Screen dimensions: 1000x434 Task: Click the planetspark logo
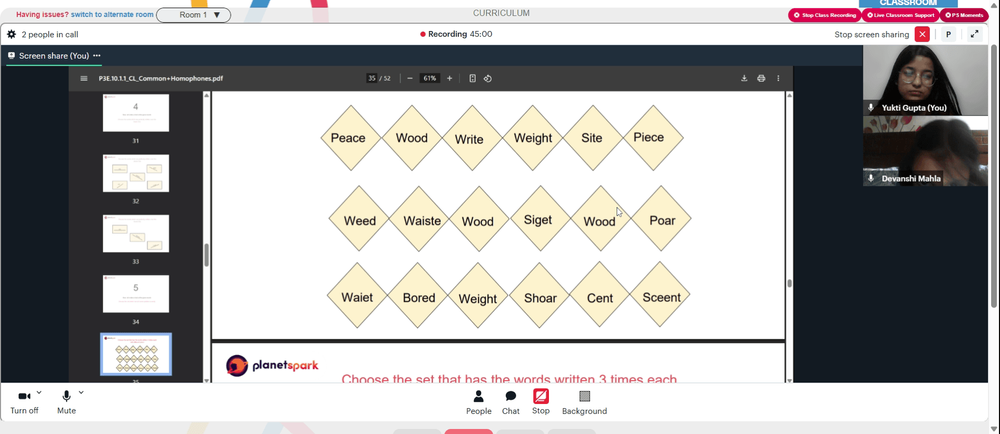272,366
